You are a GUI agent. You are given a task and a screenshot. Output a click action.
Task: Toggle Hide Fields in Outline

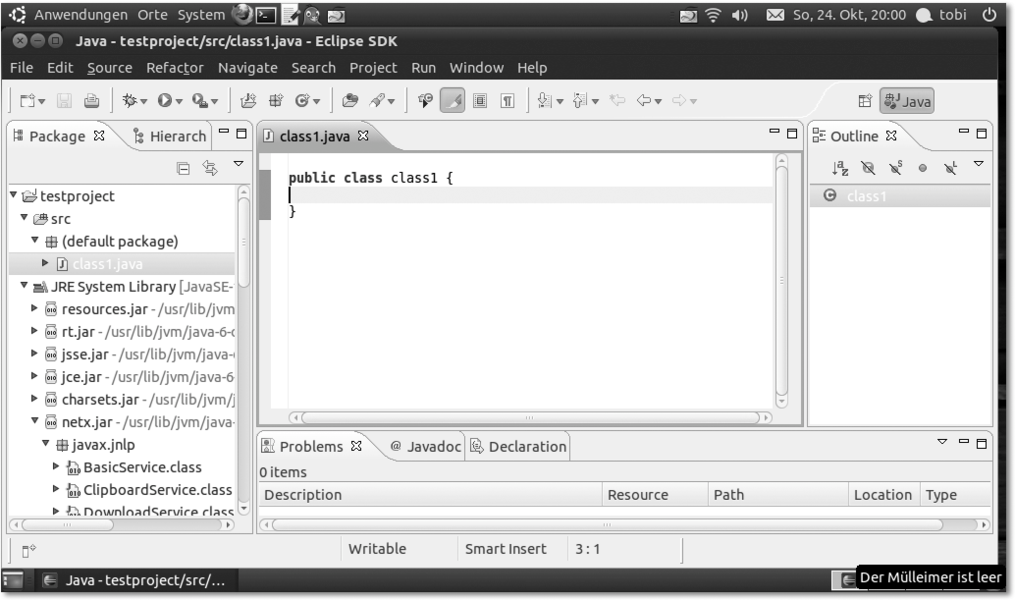click(x=869, y=170)
